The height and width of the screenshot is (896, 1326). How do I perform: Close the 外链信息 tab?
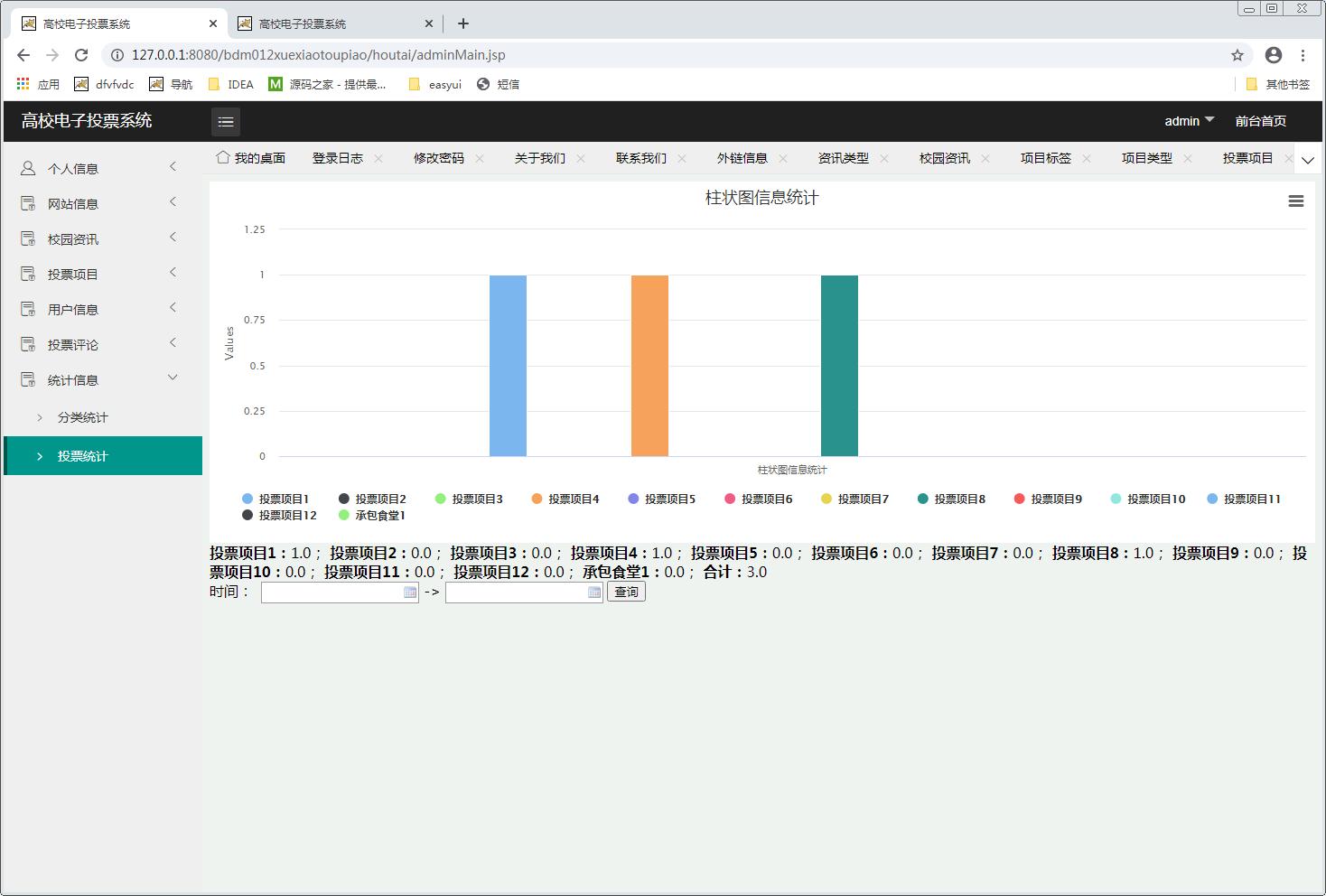point(783,158)
